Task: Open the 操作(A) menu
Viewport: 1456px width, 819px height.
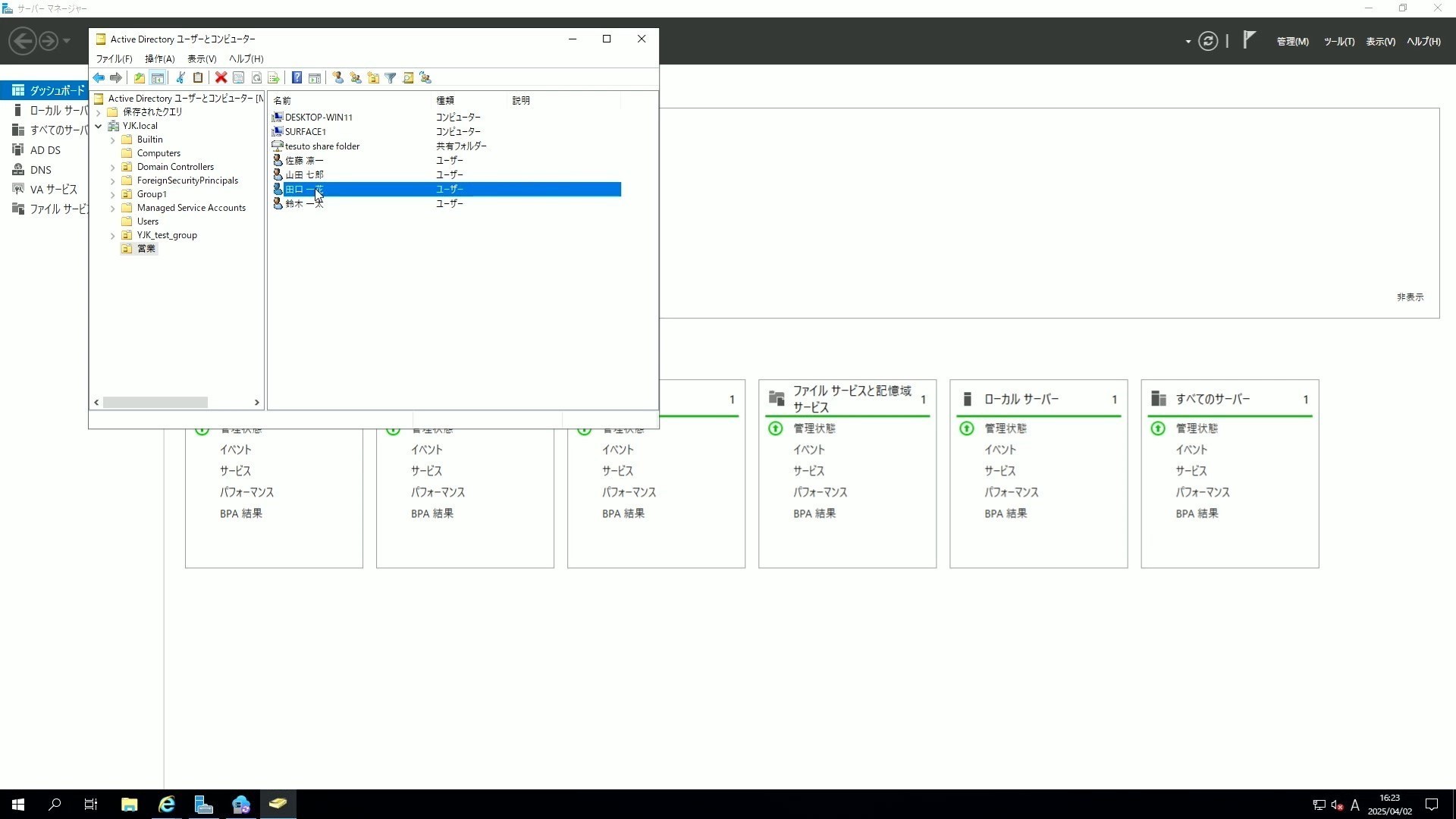Action: pyautogui.click(x=159, y=58)
